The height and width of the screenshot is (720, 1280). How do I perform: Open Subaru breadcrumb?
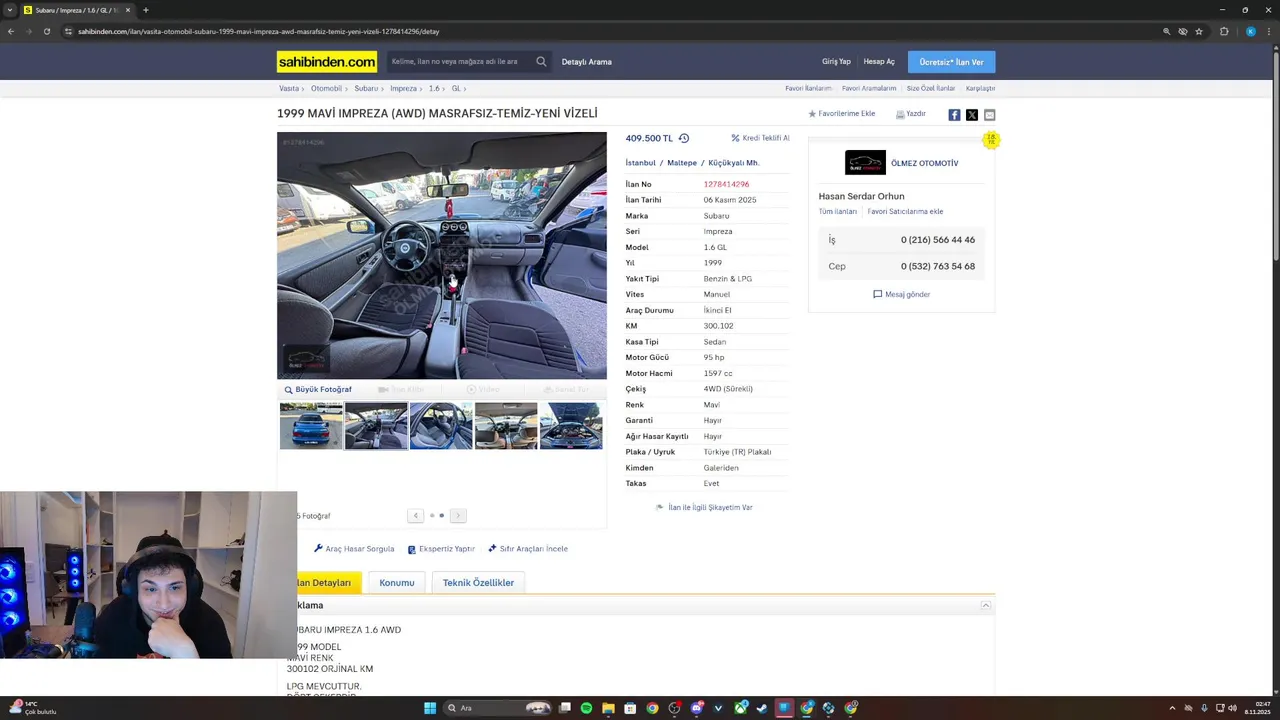pos(366,88)
